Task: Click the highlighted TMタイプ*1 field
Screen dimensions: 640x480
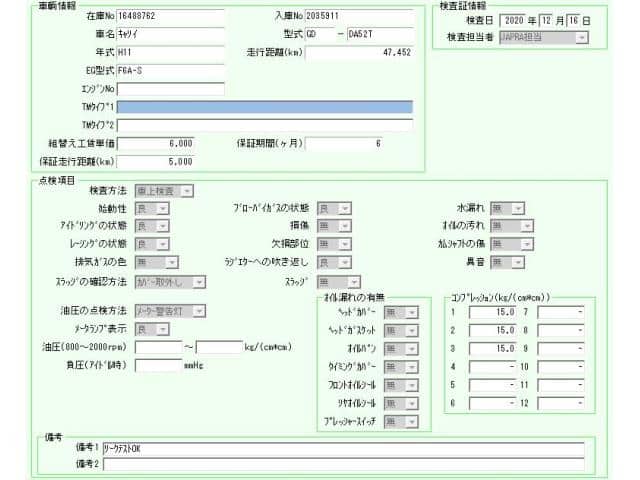Action: point(265,107)
